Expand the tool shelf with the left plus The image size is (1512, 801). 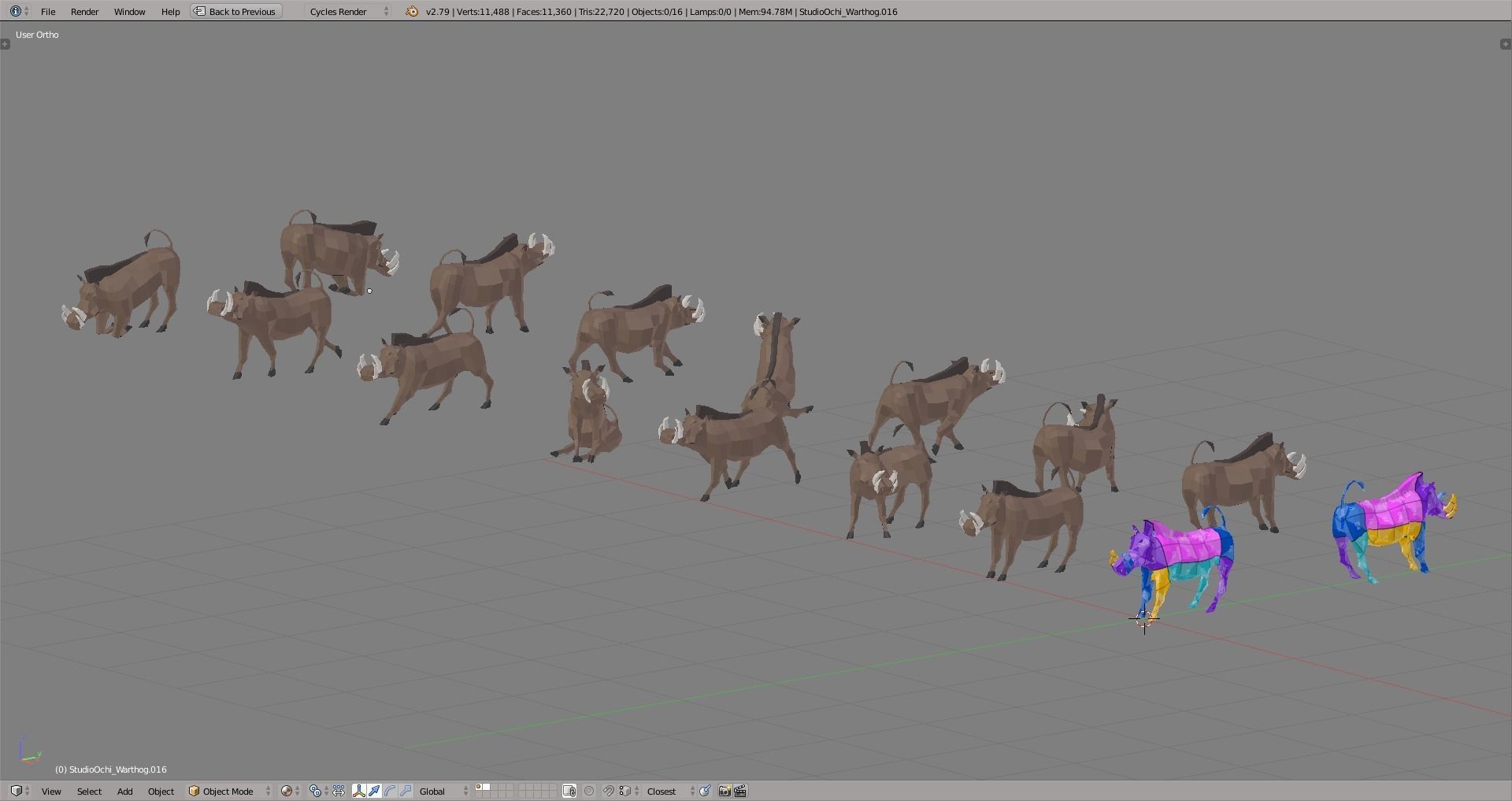coord(6,44)
